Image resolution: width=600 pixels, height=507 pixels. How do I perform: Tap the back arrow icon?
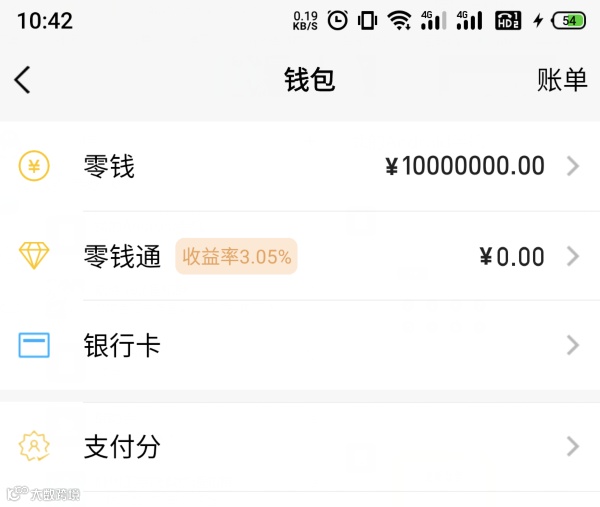click(x=23, y=80)
